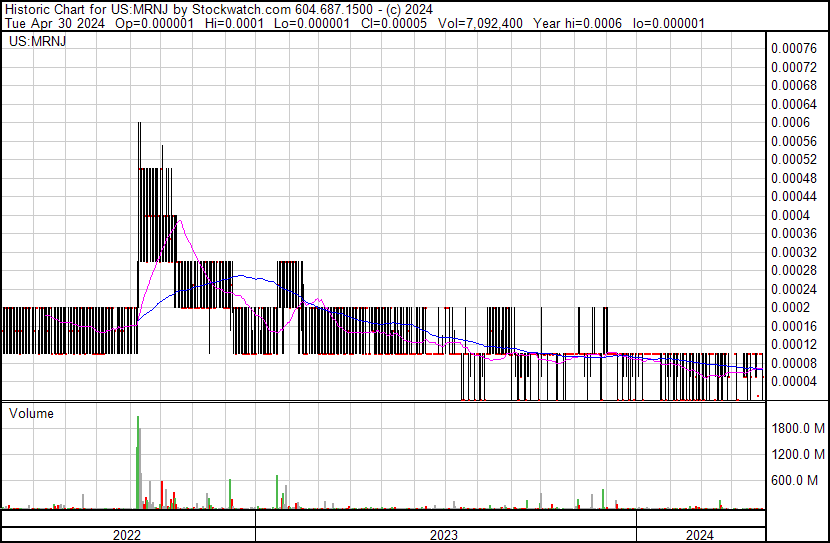This screenshot has width=830, height=543.
Task: Click the 0.00056 price axis label
Action: [x=794, y=141]
